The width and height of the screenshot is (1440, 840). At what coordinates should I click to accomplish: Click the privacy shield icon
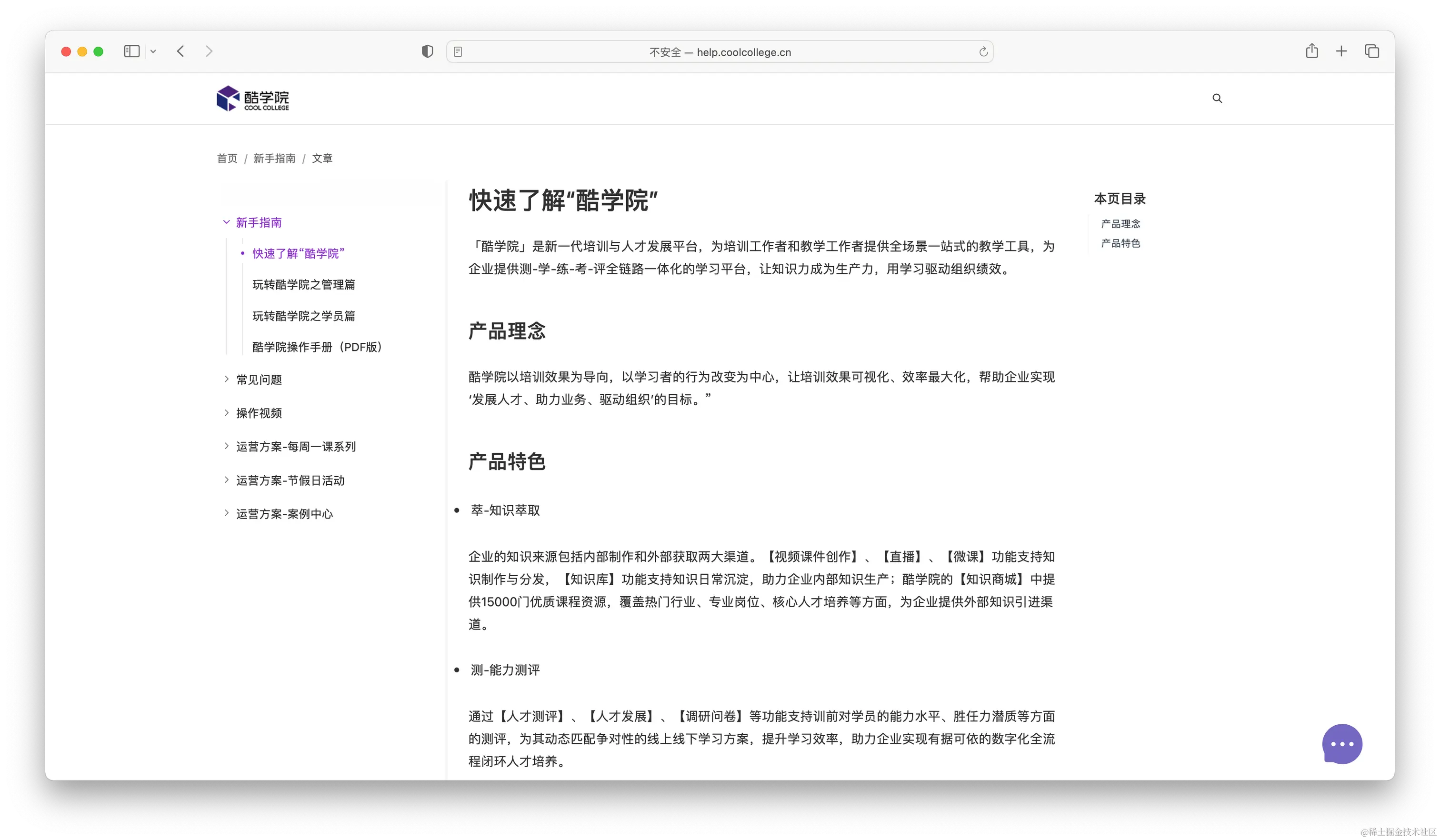coord(427,51)
